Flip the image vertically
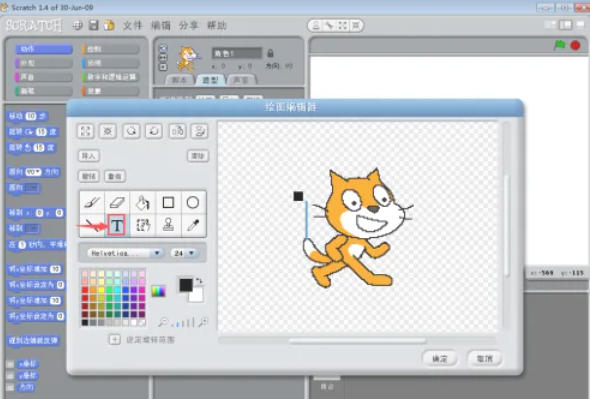The width and height of the screenshot is (590, 399). tap(199, 131)
